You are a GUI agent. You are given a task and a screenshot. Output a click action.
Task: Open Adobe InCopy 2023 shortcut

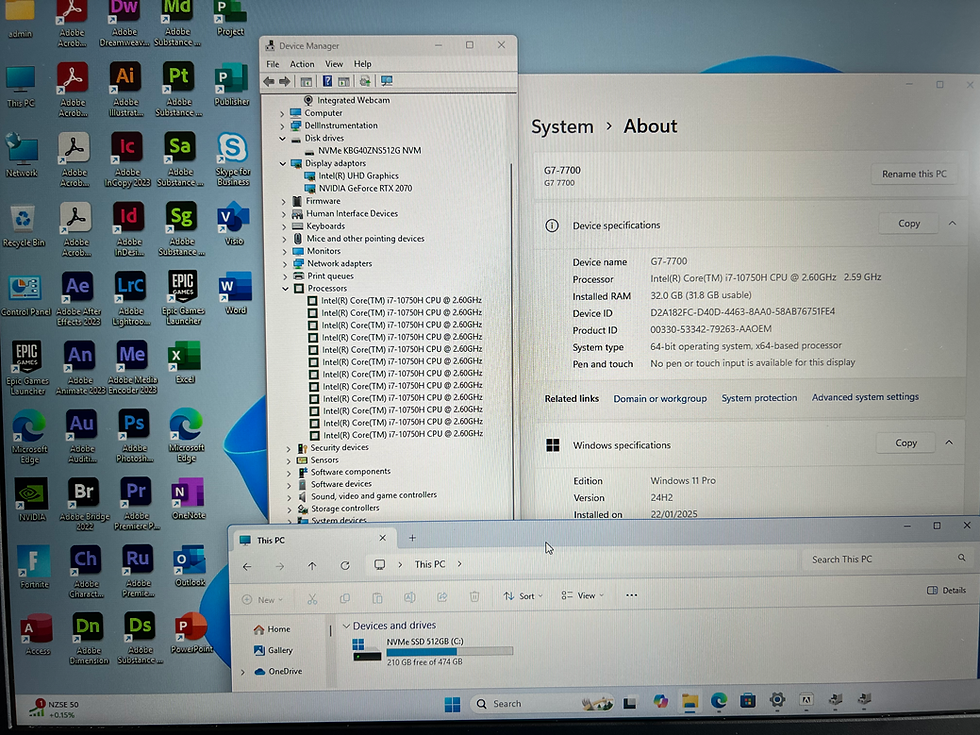[127, 159]
